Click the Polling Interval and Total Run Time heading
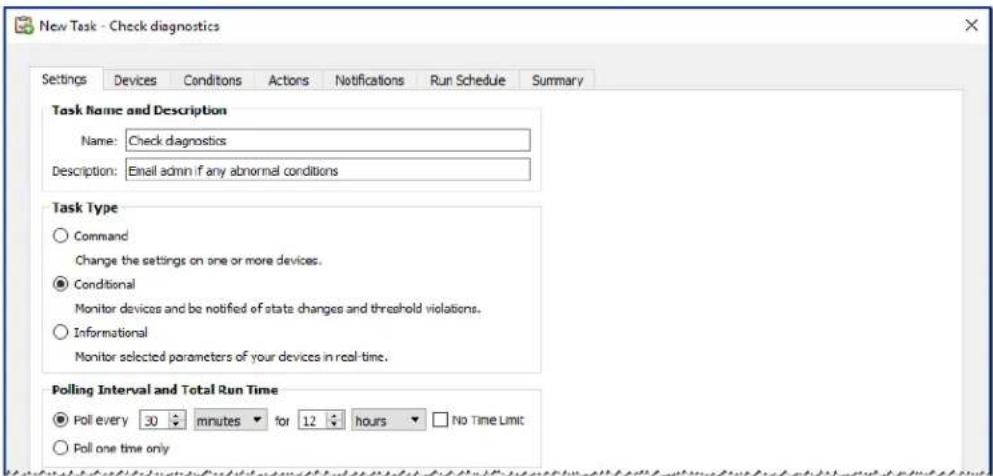Viewport: 993px width, 476px height. click(x=165, y=390)
